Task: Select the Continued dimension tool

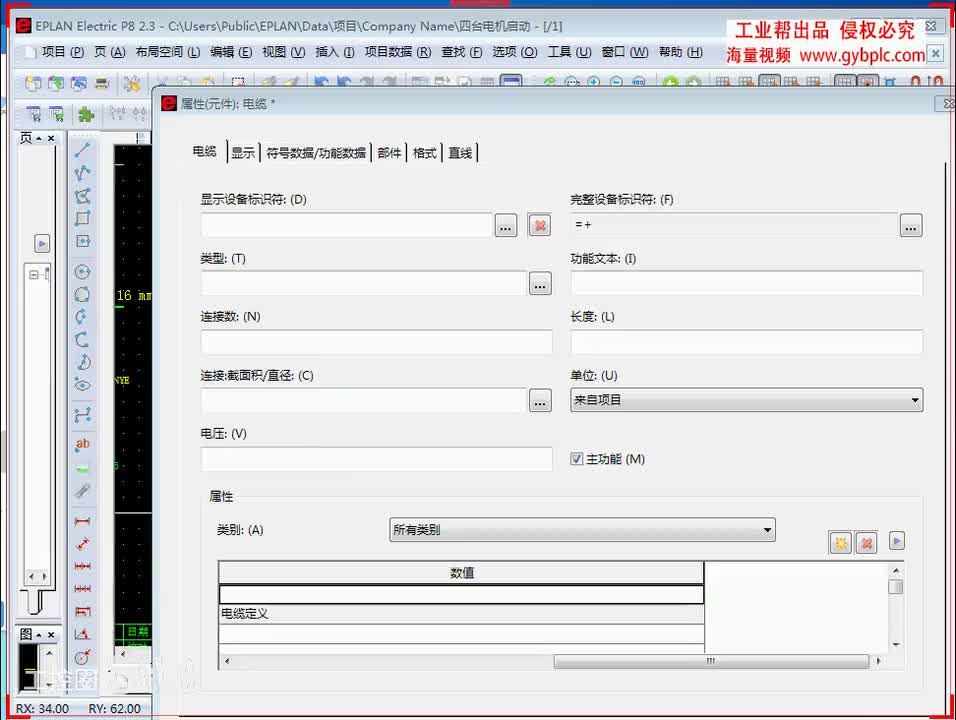Action: (82, 566)
